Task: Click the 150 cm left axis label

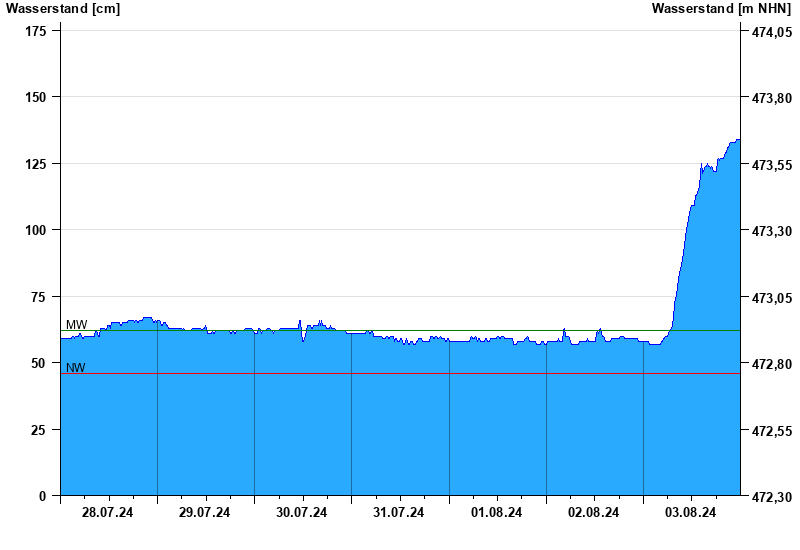Action: click(x=36, y=97)
